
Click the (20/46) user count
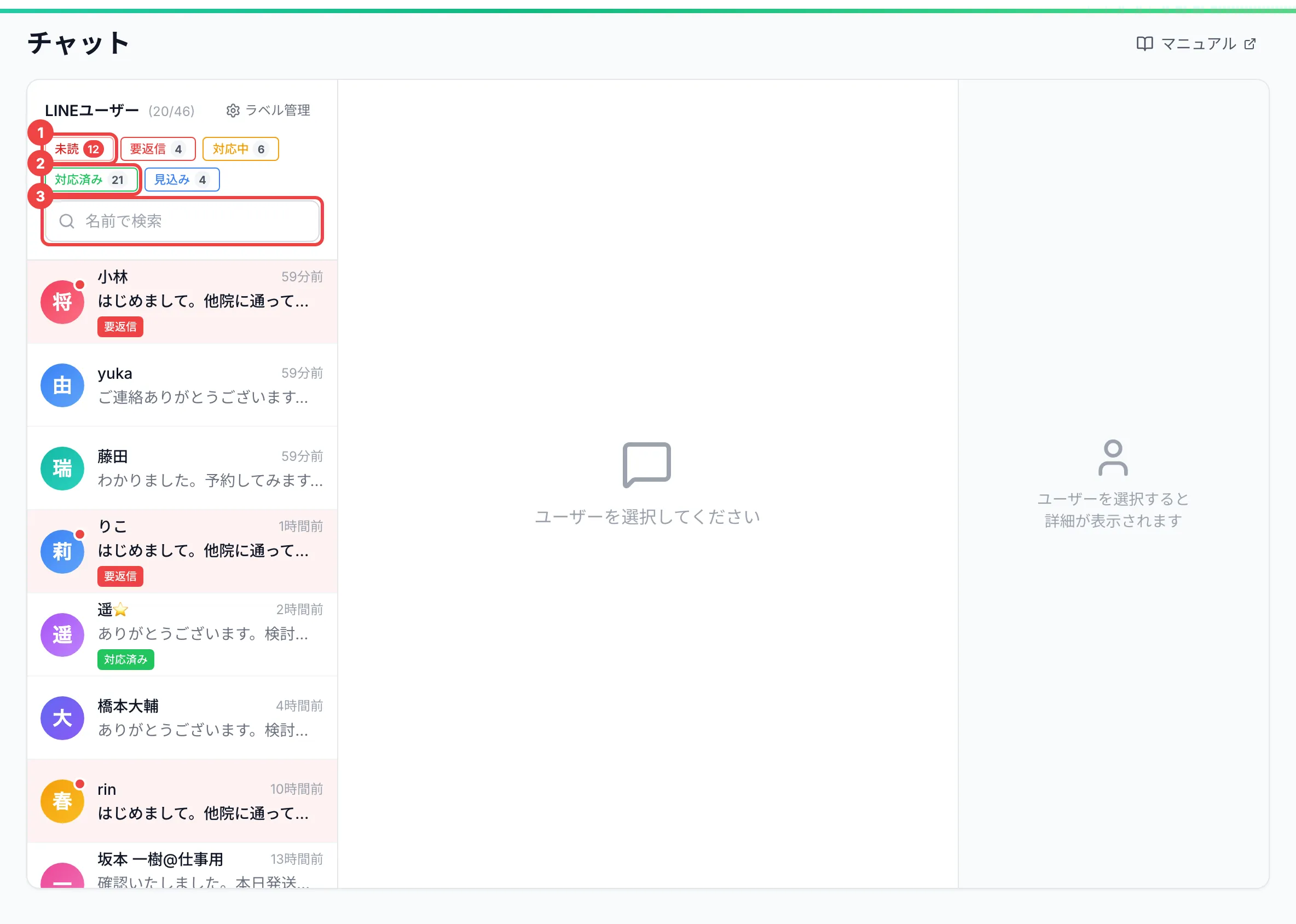[171, 111]
